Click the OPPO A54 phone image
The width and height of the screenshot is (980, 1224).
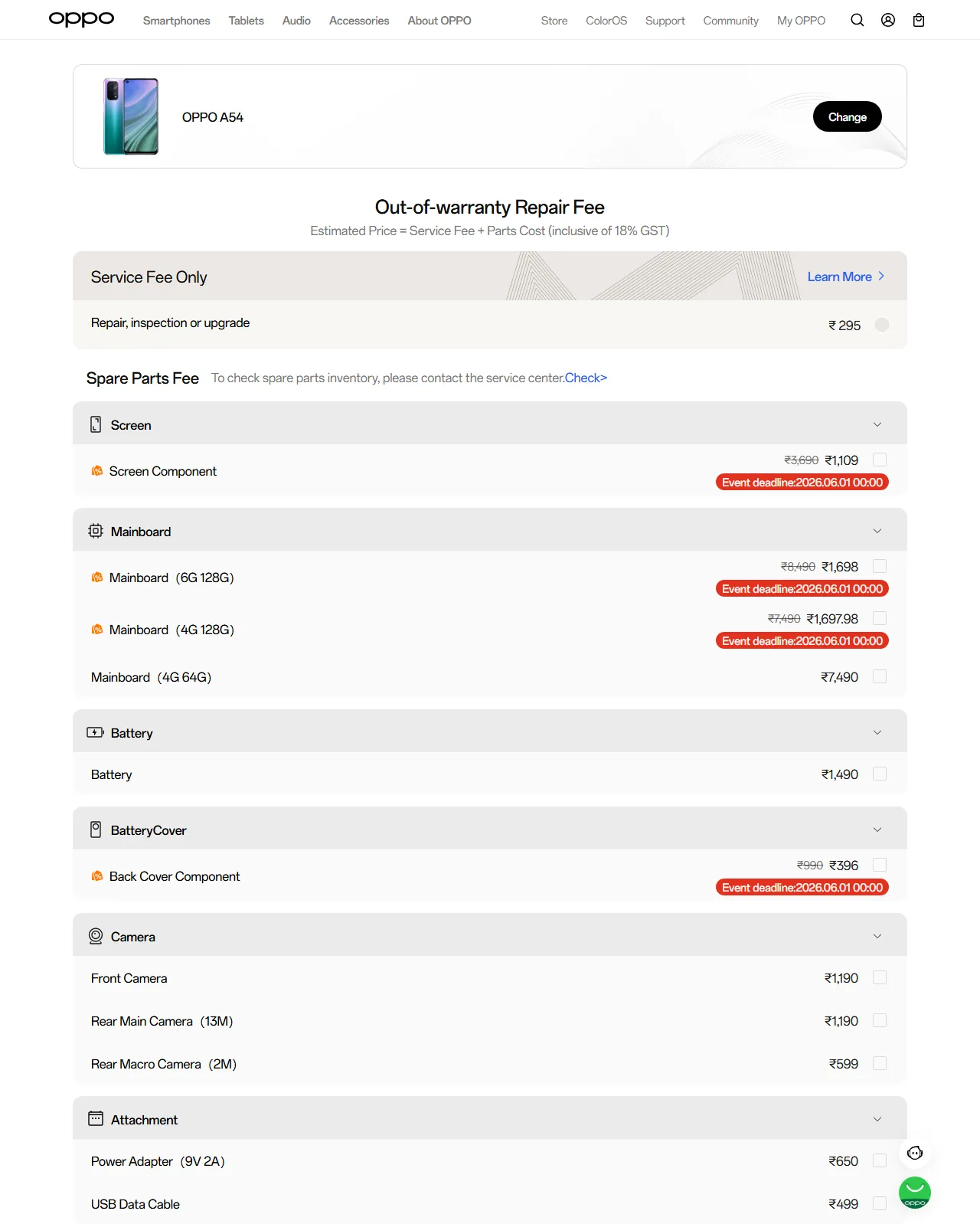point(131,116)
